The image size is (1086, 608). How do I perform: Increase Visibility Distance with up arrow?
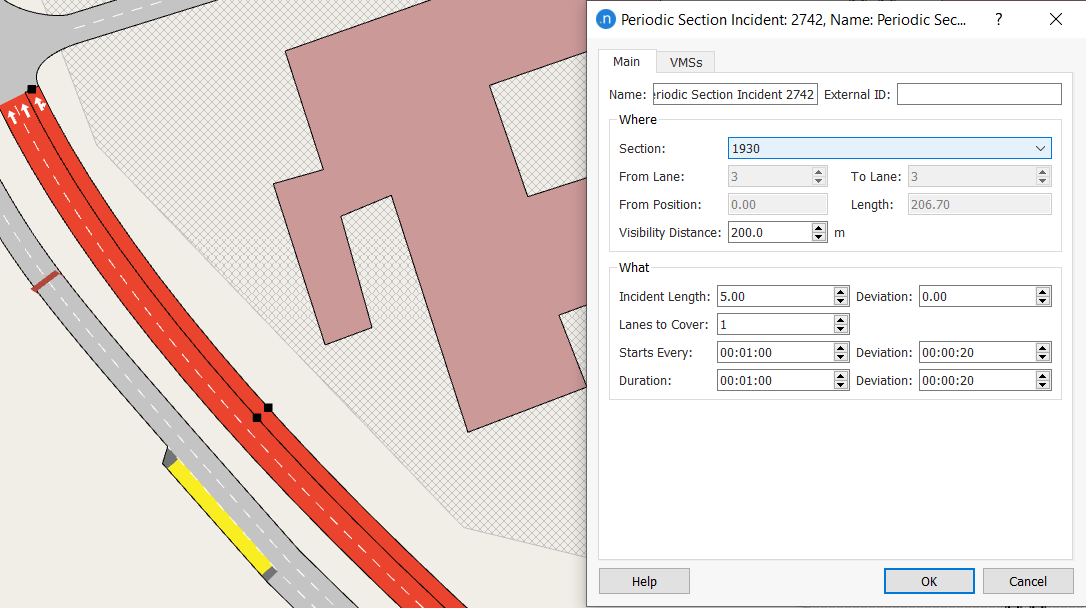(819, 228)
